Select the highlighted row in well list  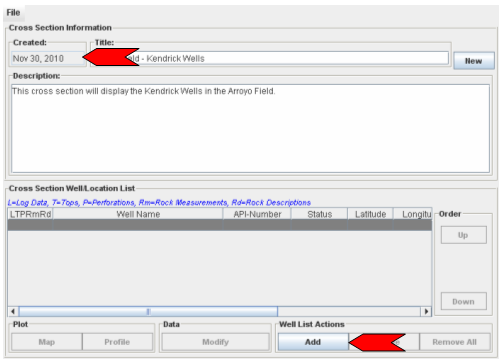[x=220, y=225]
